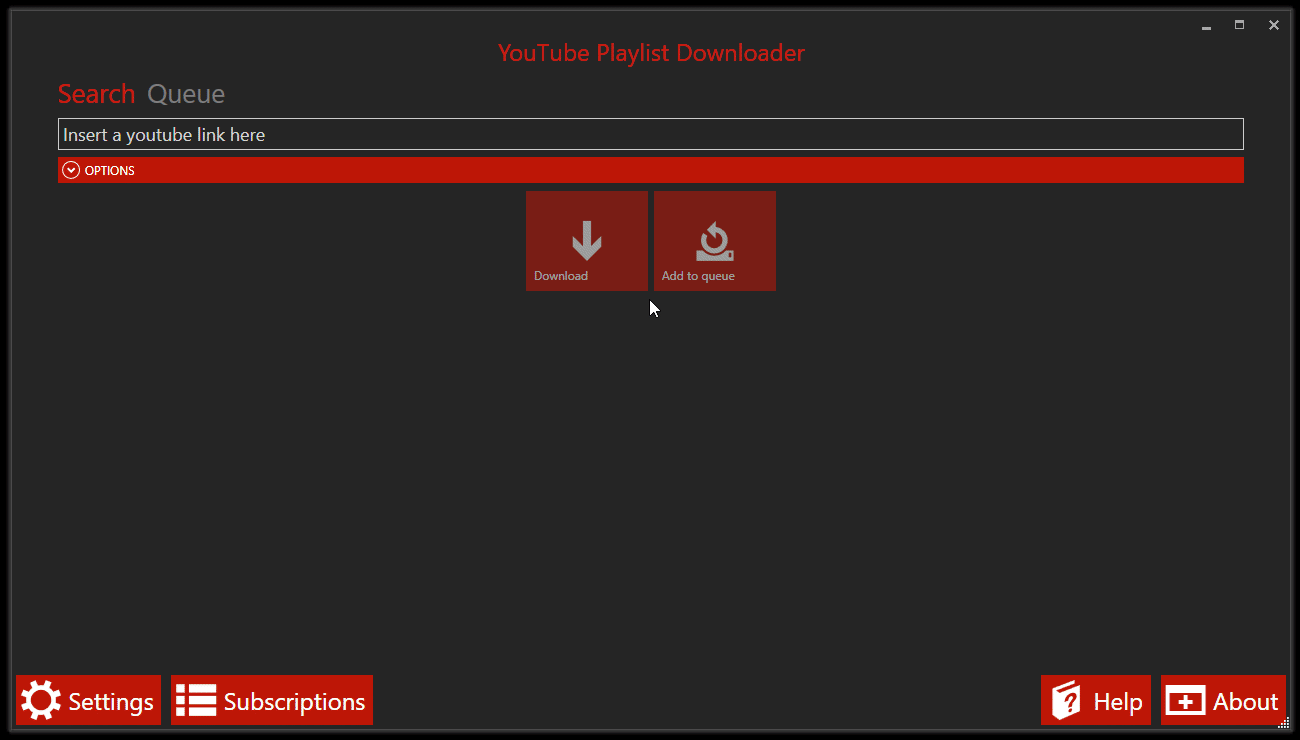1300x740 pixels.
Task: Click the Download button
Action: (586, 240)
